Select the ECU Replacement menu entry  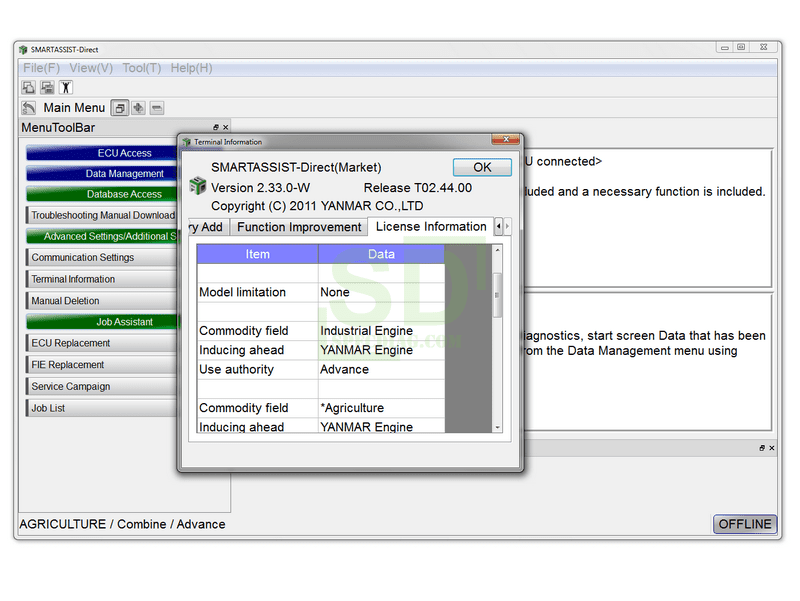[102, 343]
